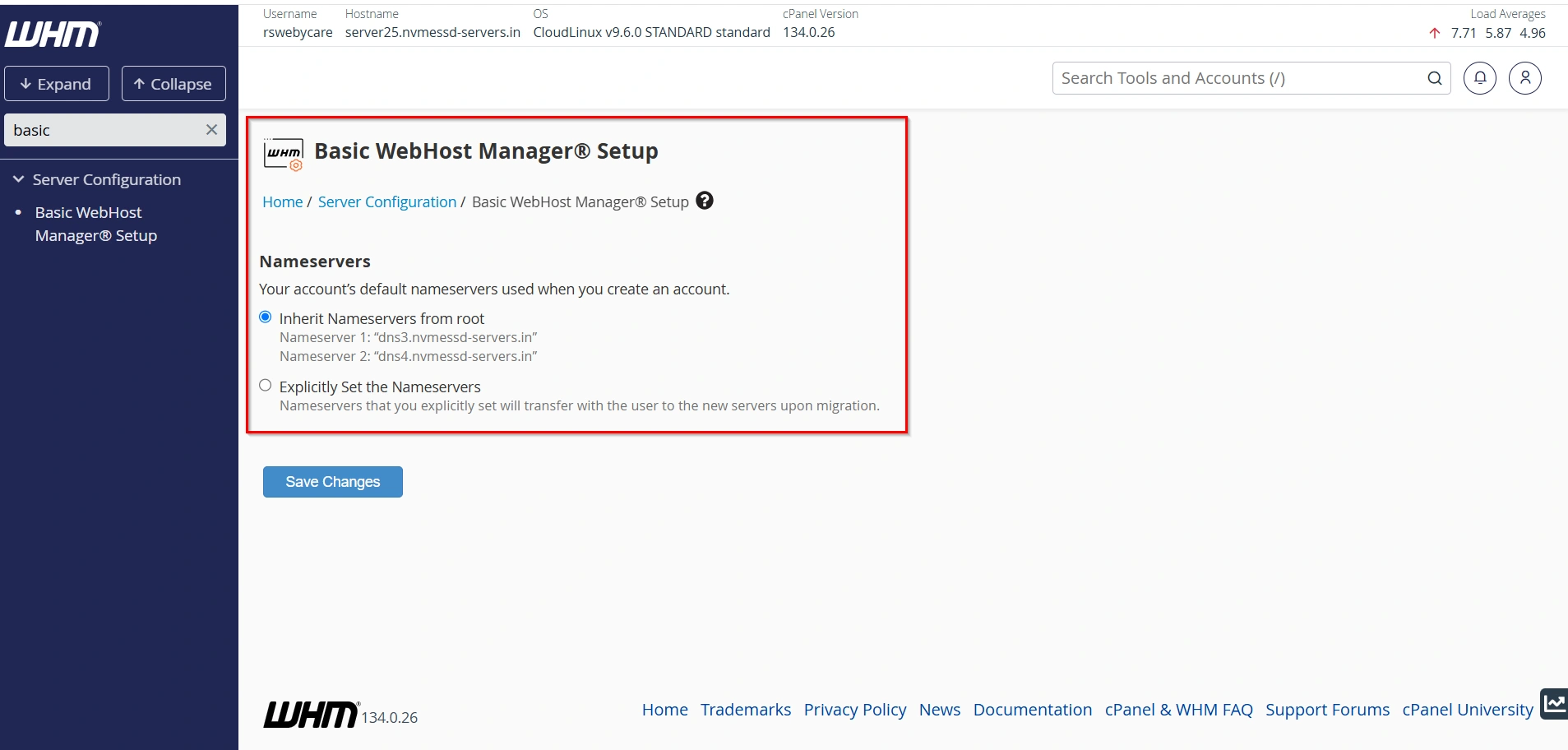Click cPanel version 134.0.26 in header
Viewport: 1568px width, 750px height.
(x=809, y=32)
